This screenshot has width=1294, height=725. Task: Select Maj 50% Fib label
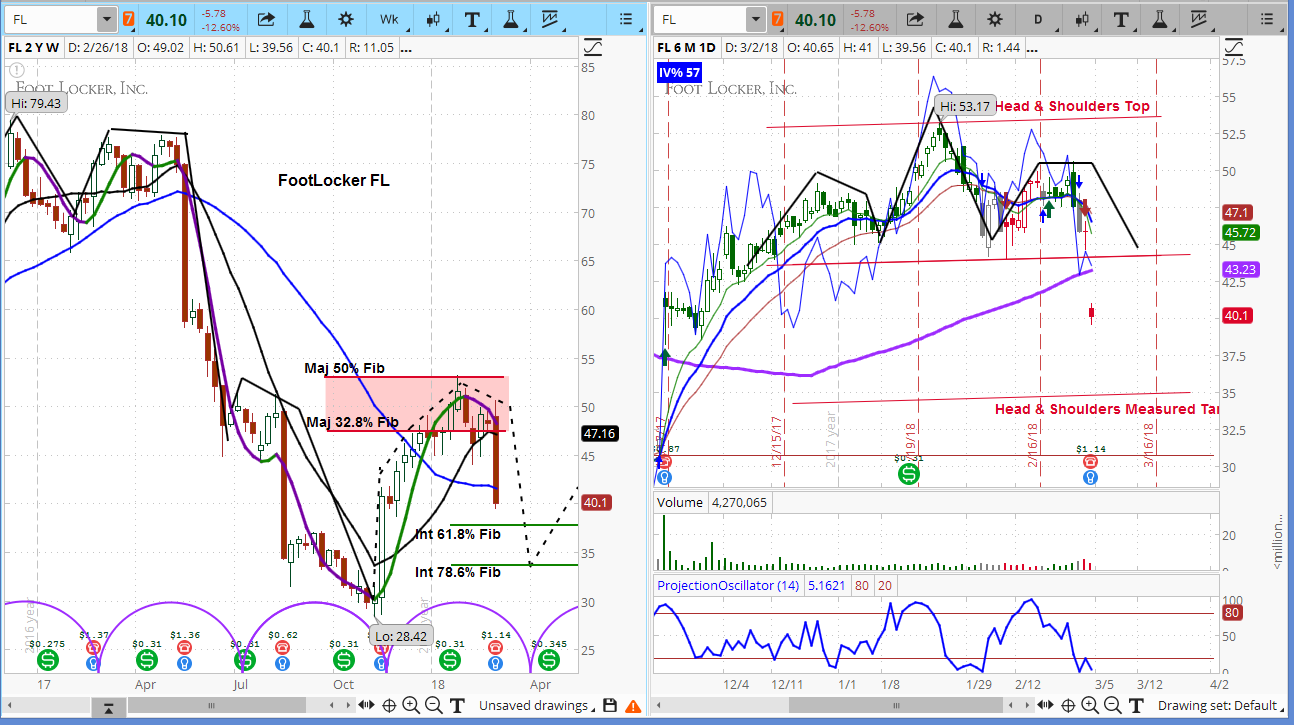[x=344, y=369]
